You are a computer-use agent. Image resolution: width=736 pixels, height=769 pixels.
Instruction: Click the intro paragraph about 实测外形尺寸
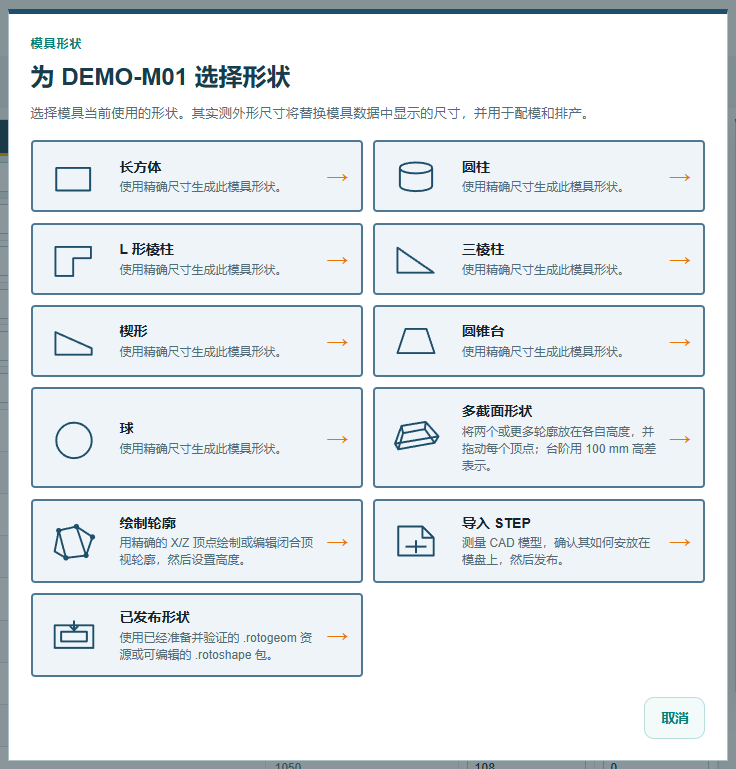(x=311, y=113)
